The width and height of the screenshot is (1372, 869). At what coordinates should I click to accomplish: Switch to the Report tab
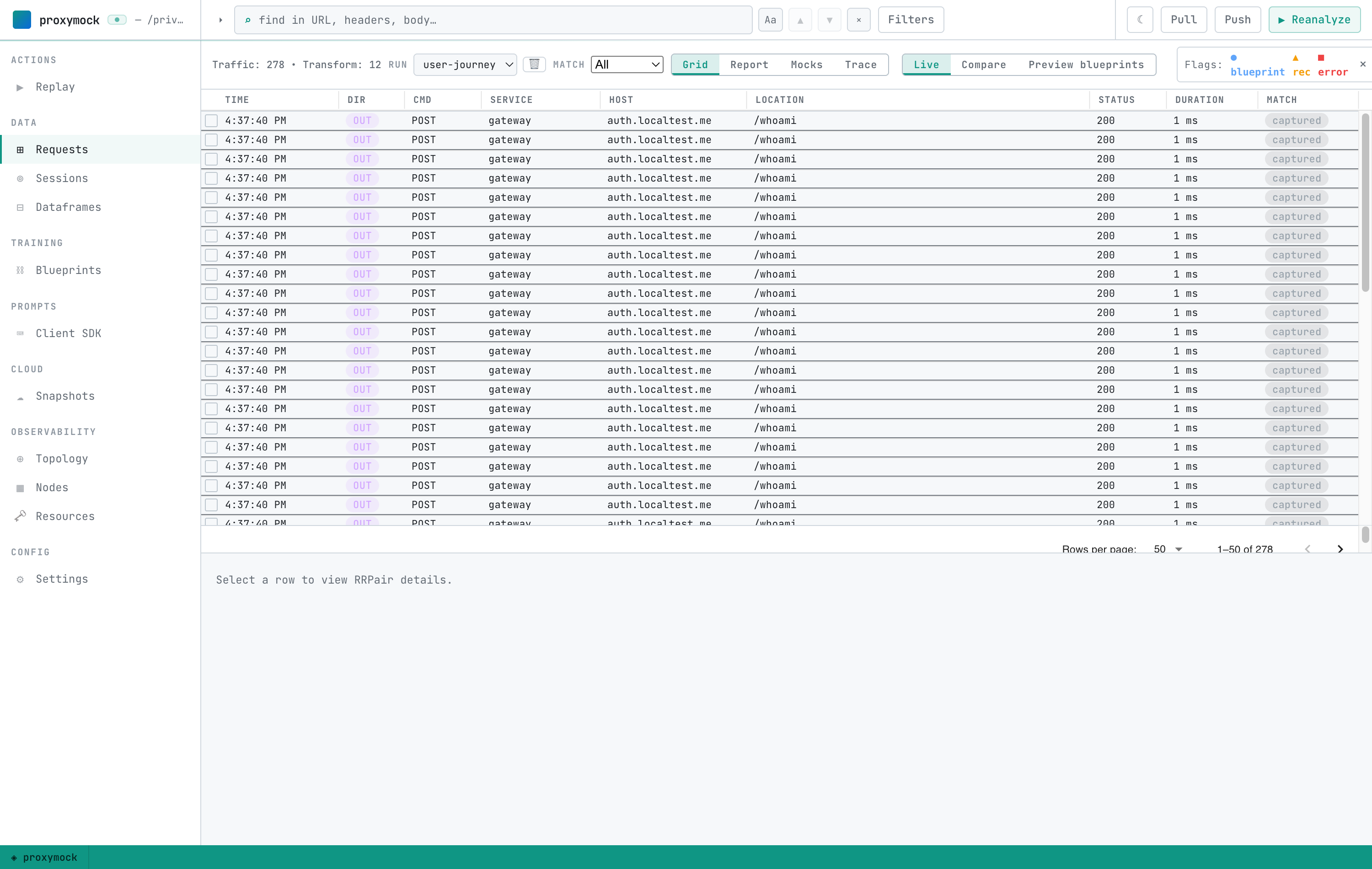[749, 64]
